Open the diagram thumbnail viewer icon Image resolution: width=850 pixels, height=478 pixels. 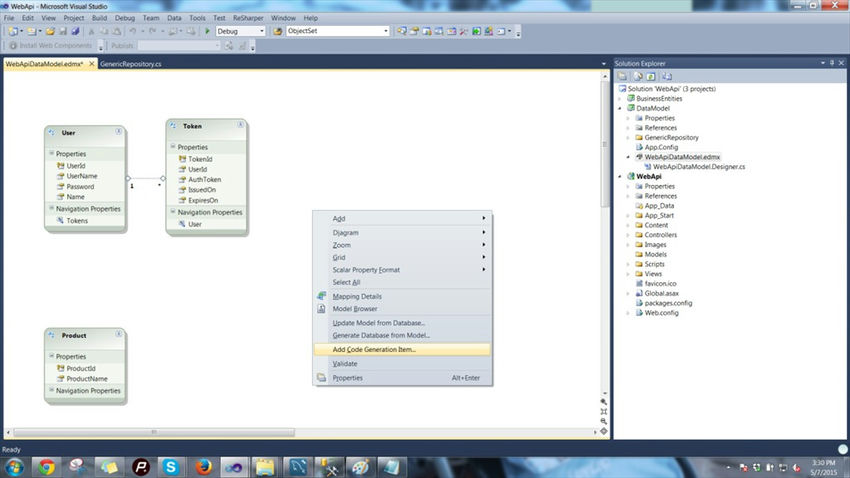(603, 431)
